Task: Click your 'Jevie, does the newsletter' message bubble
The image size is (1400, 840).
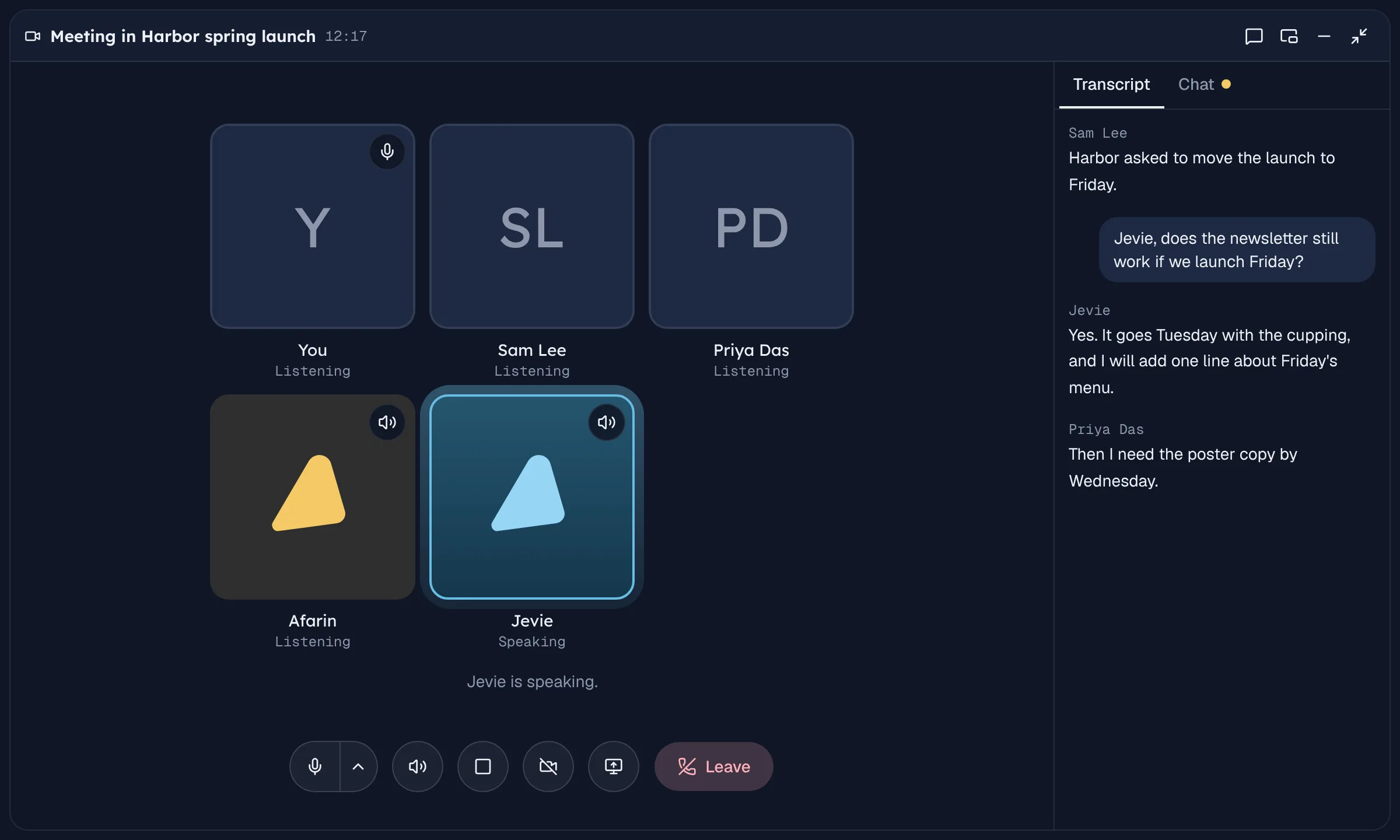Action: coord(1237,250)
